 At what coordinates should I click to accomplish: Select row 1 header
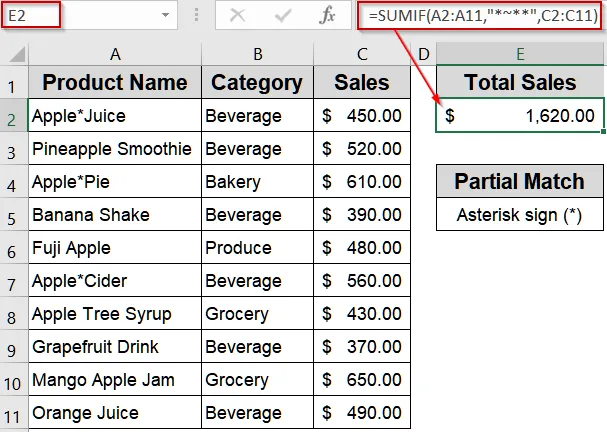12,82
